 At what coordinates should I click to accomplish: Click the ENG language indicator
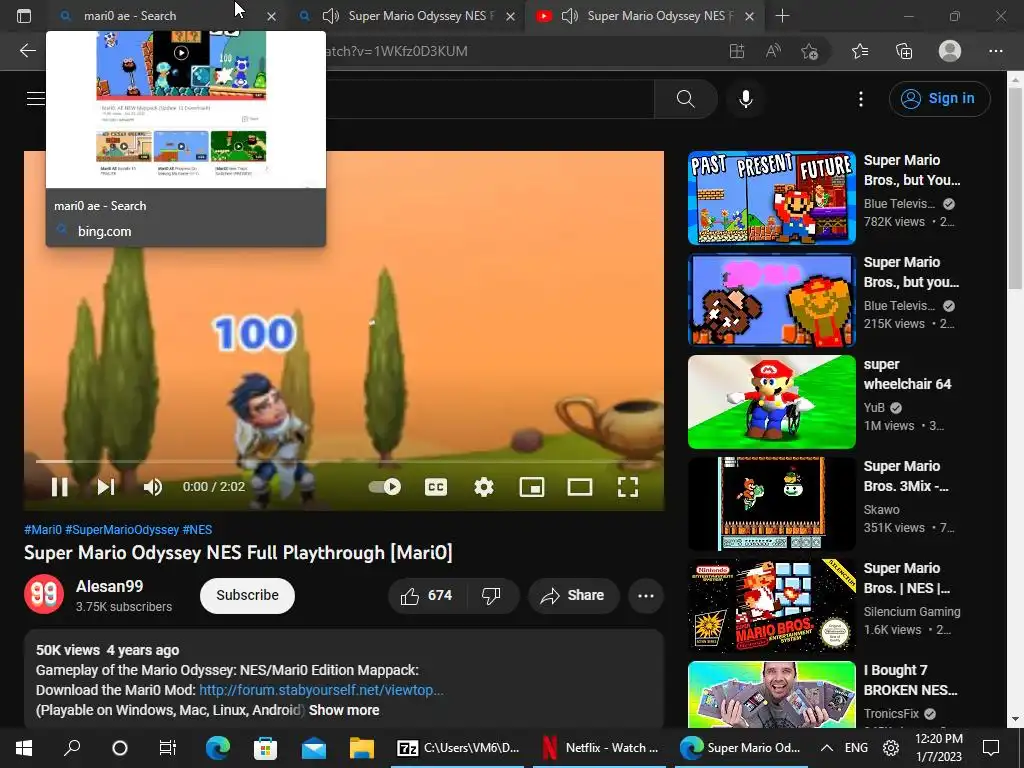856,748
